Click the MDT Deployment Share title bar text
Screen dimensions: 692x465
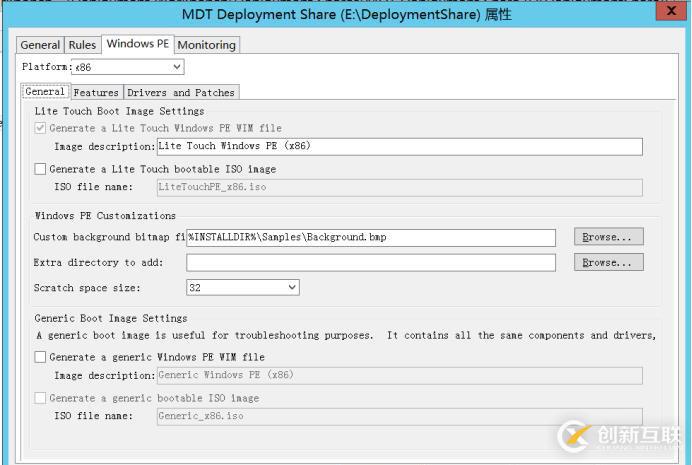click(346, 15)
